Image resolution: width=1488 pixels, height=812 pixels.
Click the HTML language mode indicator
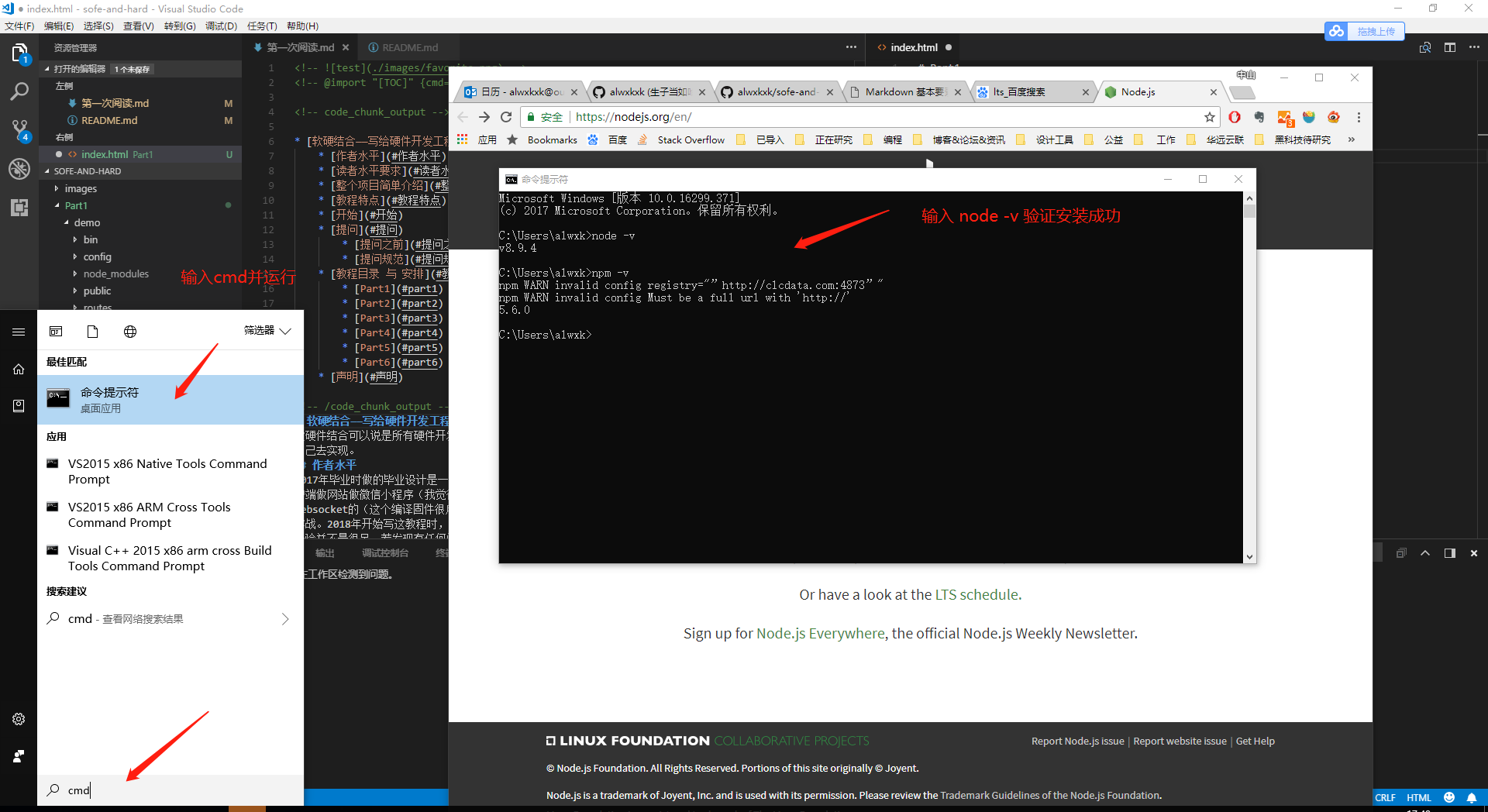click(x=1418, y=797)
